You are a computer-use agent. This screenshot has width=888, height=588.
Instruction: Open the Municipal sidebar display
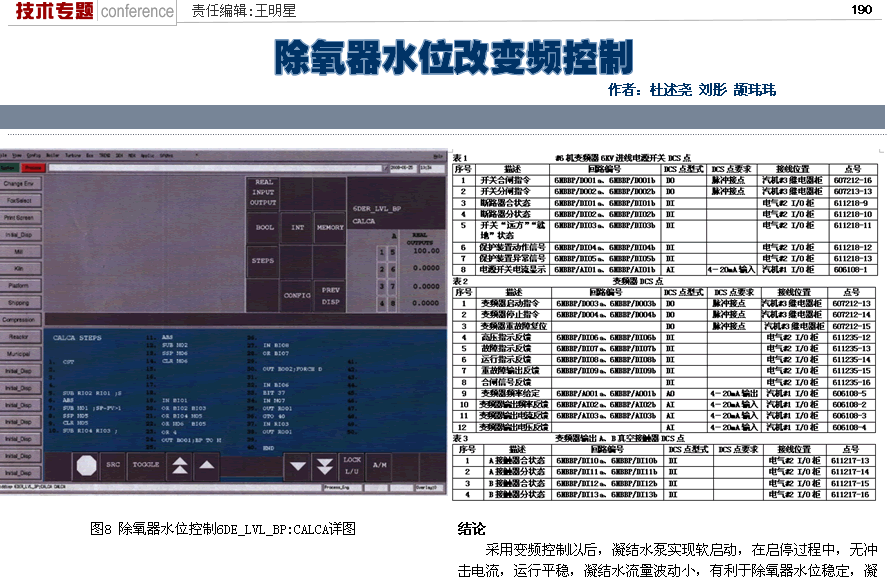coord(20,353)
